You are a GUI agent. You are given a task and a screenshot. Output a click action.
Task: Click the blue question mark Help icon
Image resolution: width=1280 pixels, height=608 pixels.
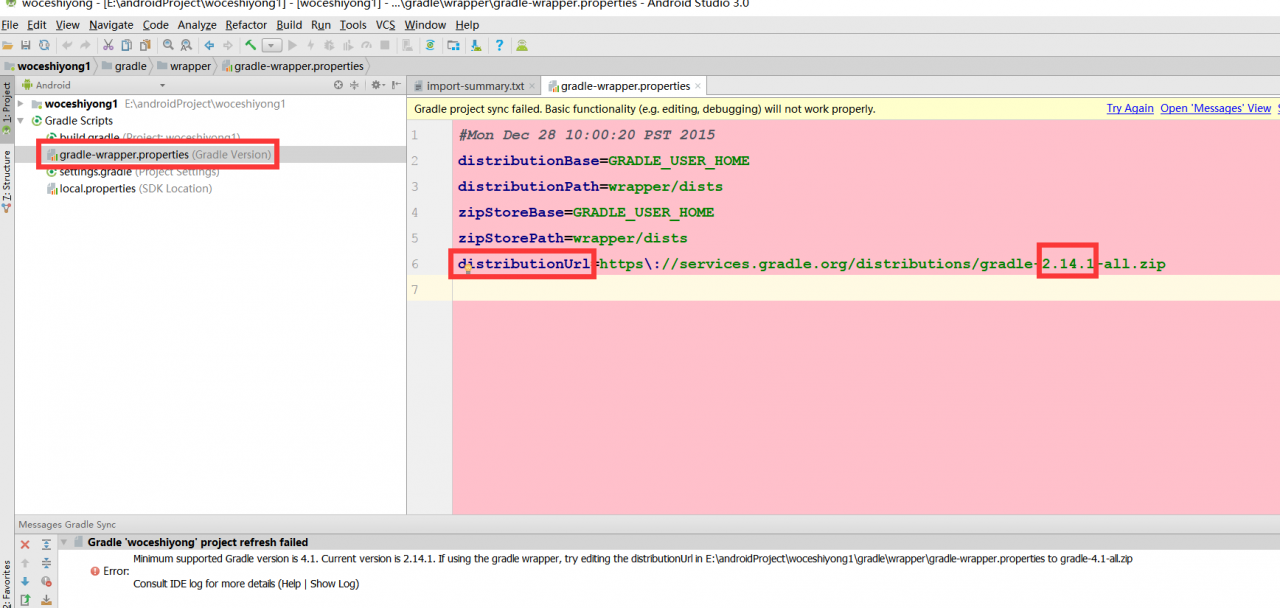[x=499, y=45]
